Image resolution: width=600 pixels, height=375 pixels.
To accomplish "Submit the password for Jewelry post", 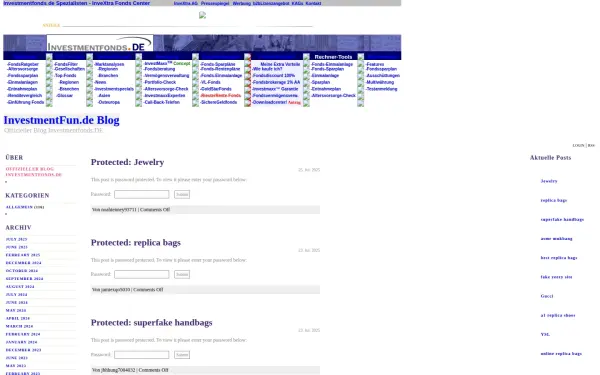I will [x=182, y=194].
